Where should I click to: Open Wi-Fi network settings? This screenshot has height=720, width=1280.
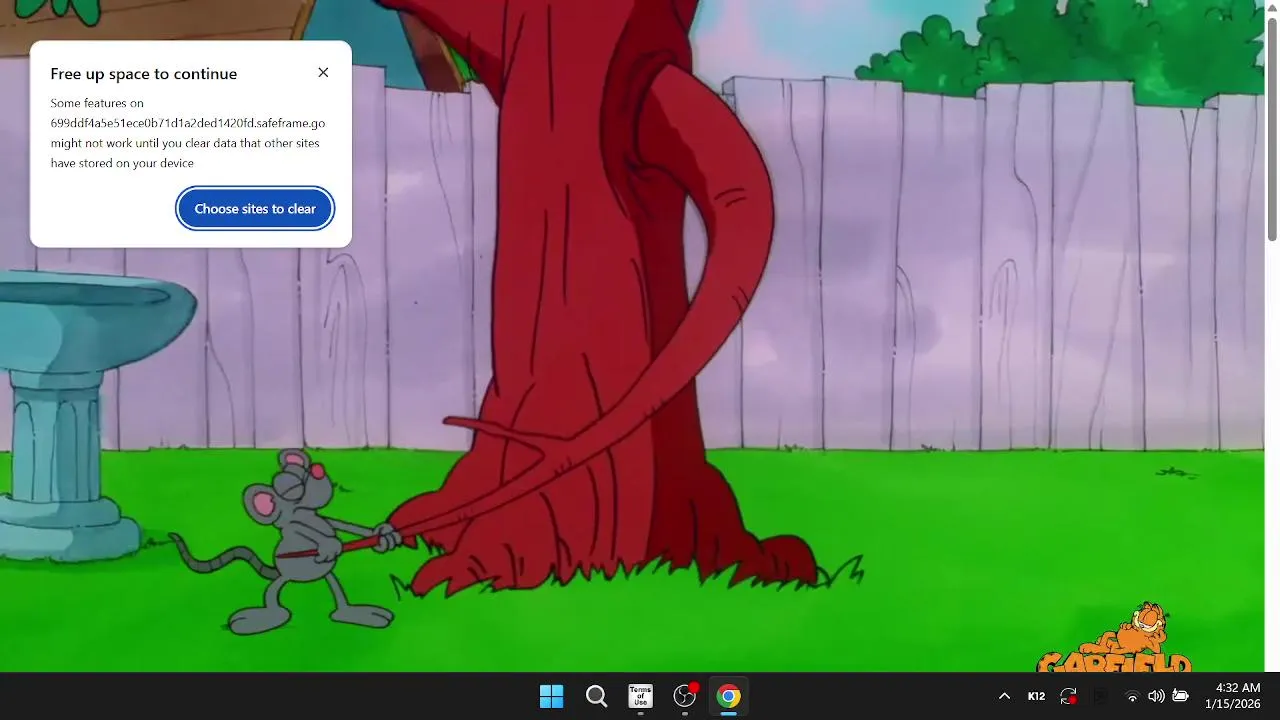click(1132, 696)
